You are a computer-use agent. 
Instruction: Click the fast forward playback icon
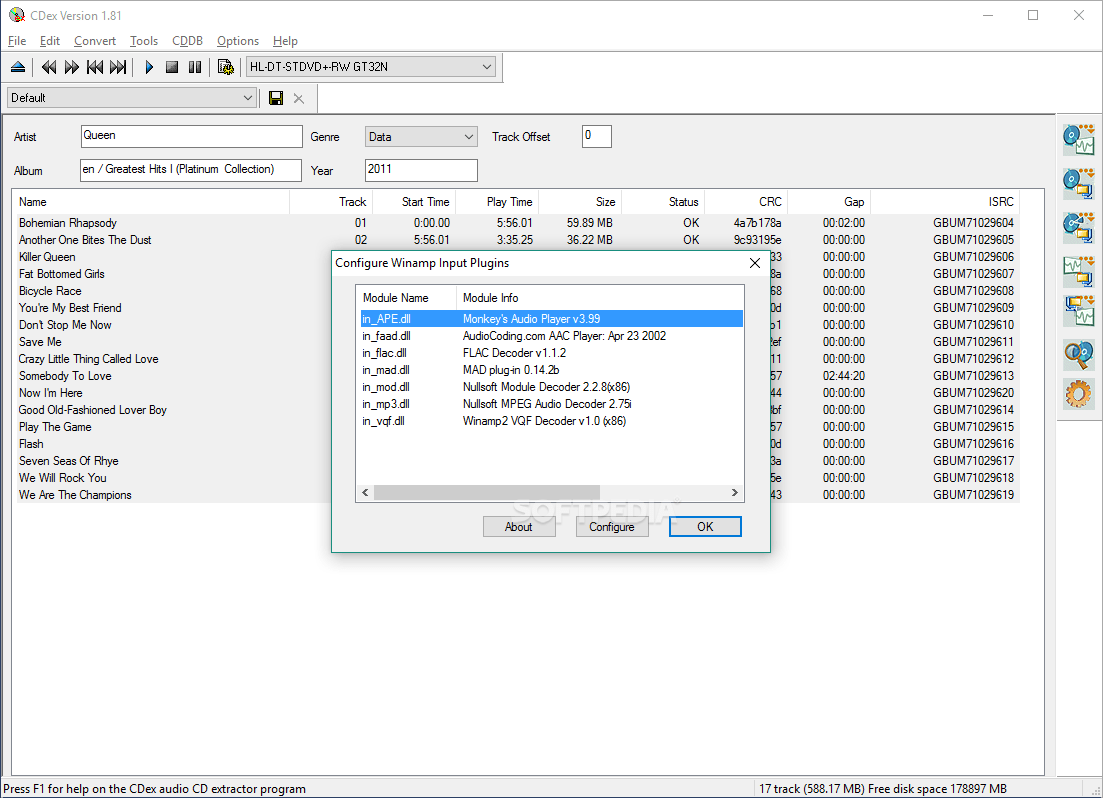[x=72, y=67]
